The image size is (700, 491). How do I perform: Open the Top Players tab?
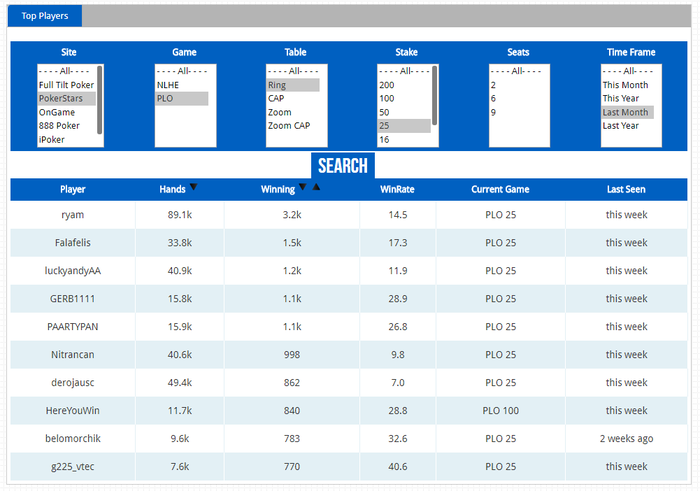[x=45, y=16]
